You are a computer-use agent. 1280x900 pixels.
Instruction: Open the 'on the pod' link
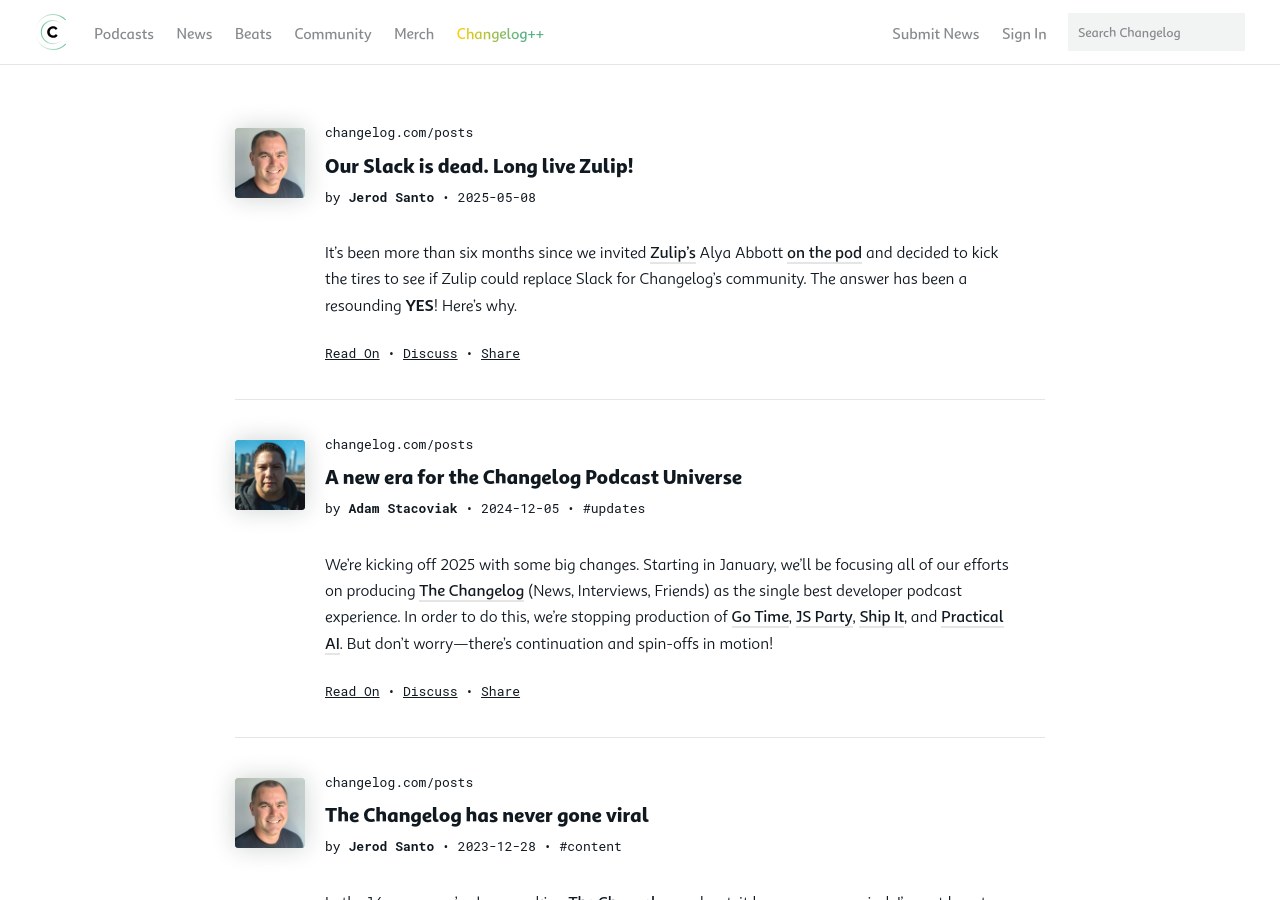coord(824,252)
